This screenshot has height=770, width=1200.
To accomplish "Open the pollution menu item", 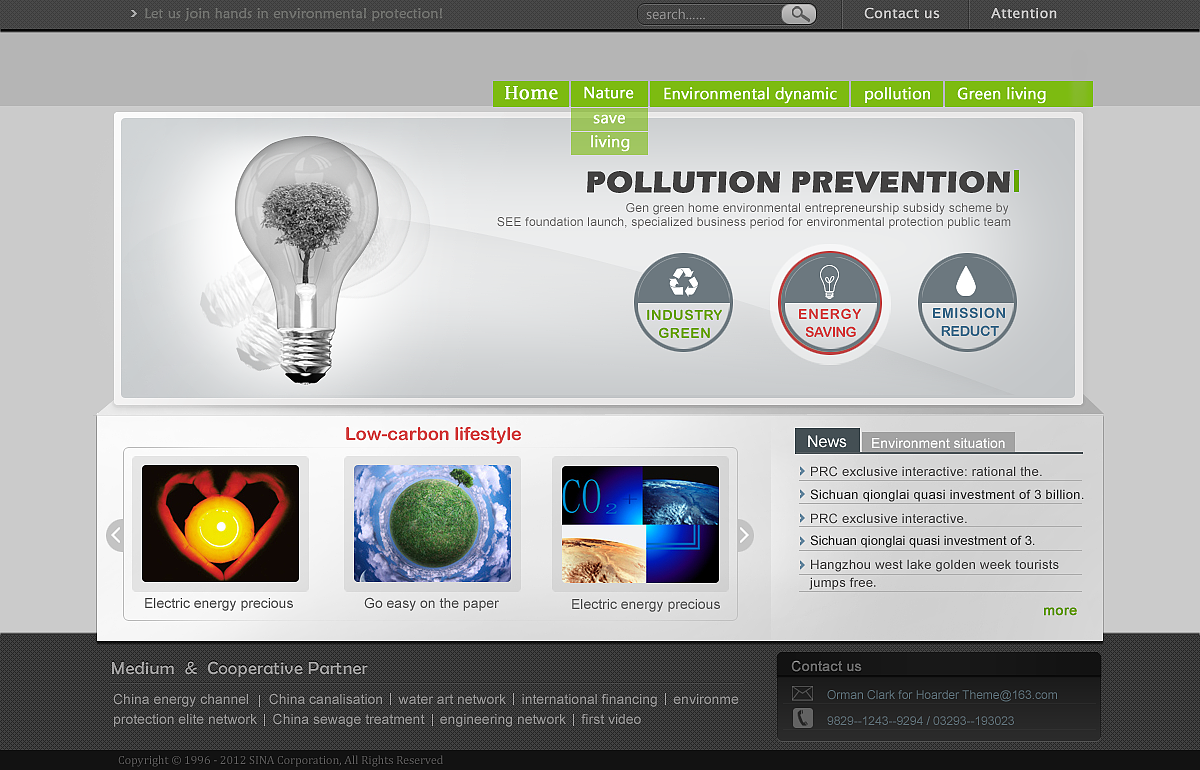I will [897, 94].
